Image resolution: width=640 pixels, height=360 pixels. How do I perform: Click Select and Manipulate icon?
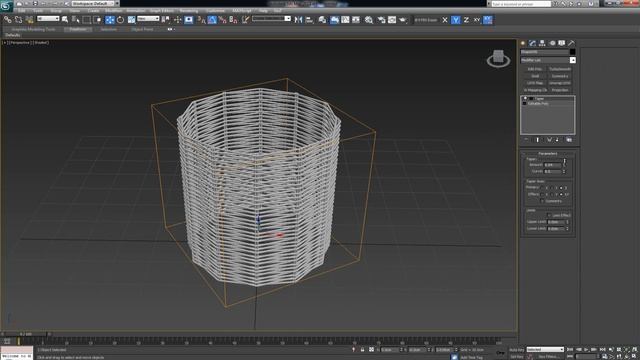[177, 20]
